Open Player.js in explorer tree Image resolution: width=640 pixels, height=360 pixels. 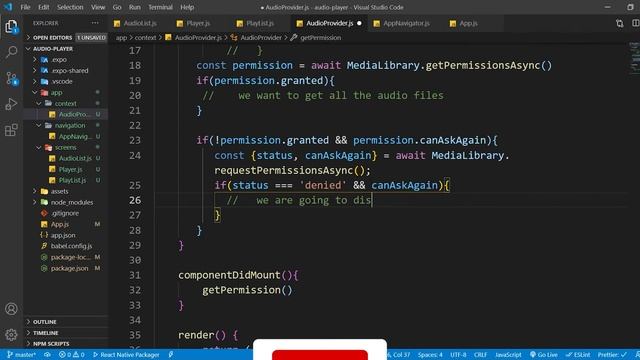(x=70, y=169)
